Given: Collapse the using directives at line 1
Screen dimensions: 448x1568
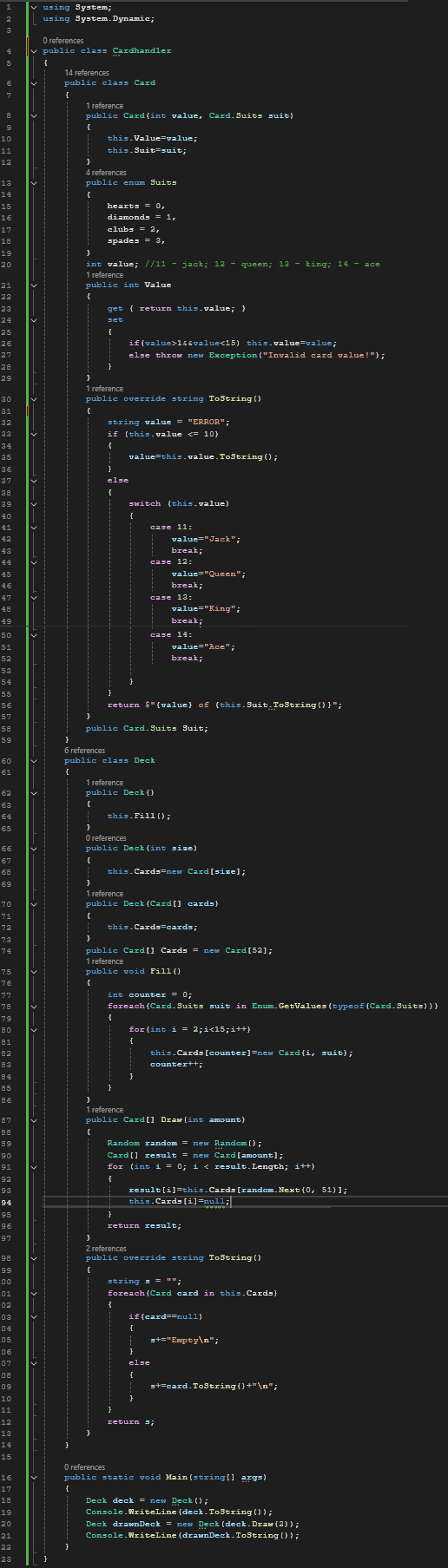Looking at the screenshot, I should click(34, 7).
